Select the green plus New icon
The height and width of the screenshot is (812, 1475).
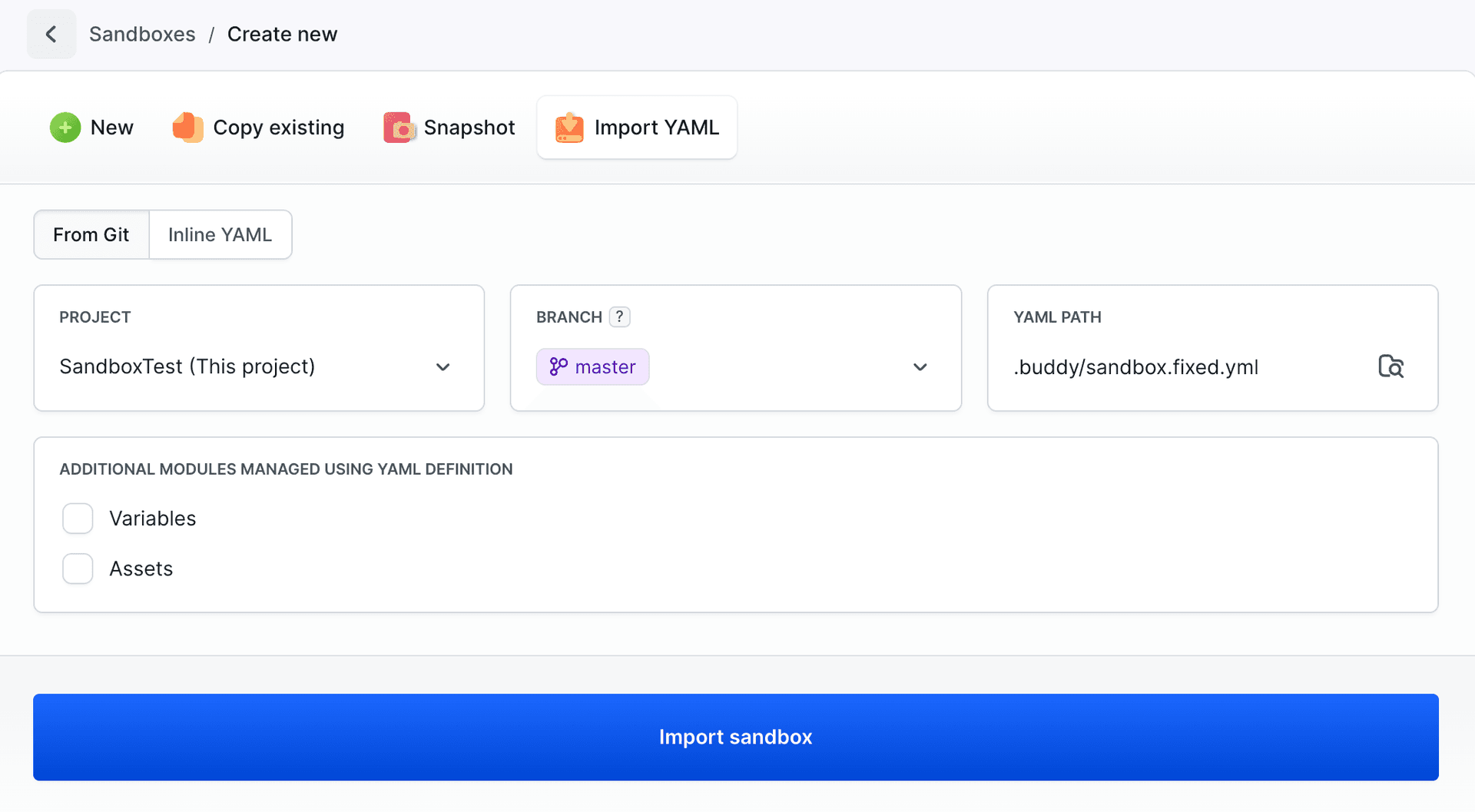[65, 128]
